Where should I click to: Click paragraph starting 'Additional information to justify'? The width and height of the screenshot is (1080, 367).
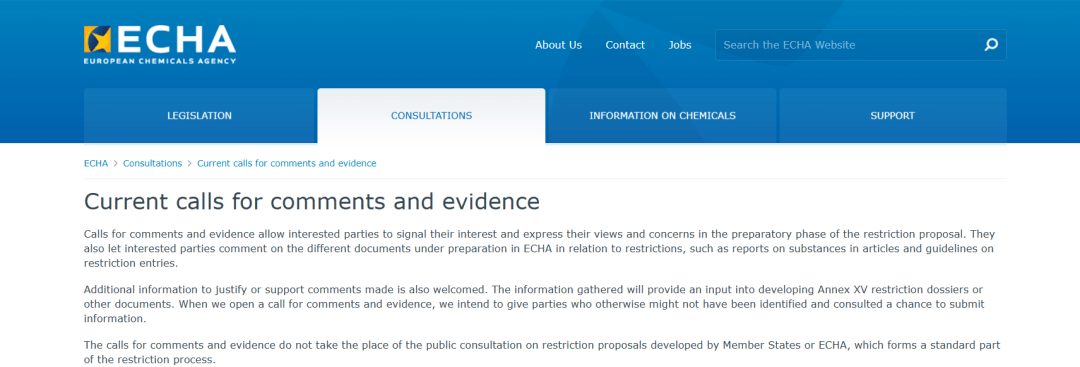click(x=534, y=304)
